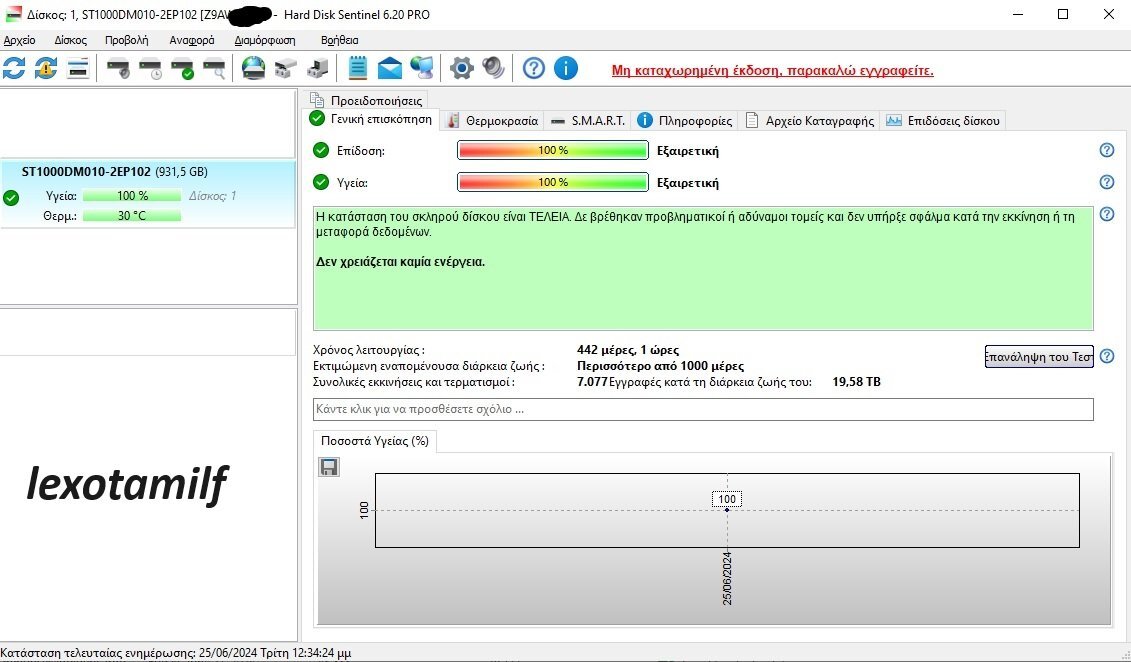
Task: Open the Διαμόρφωση menu
Action: pos(265,40)
